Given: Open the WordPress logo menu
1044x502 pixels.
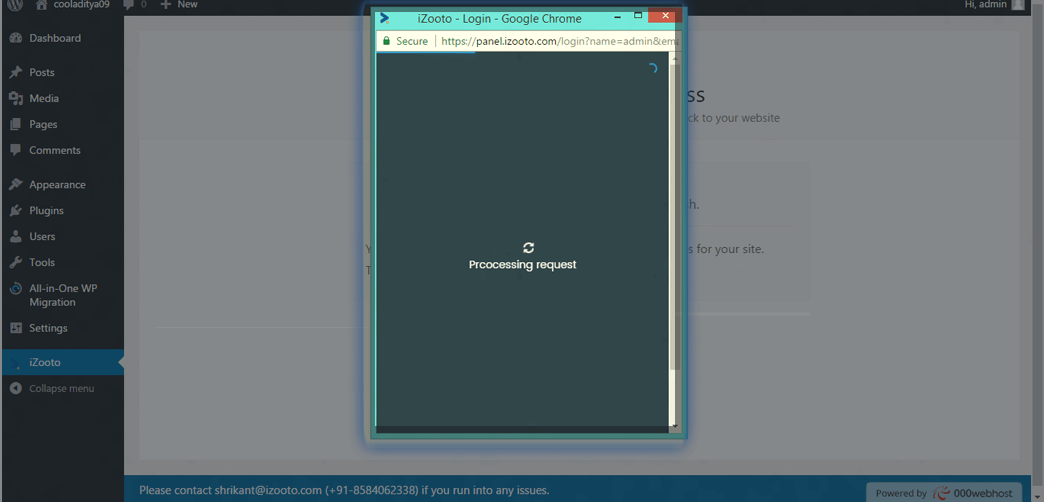Looking at the screenshot, I should 15,5.
